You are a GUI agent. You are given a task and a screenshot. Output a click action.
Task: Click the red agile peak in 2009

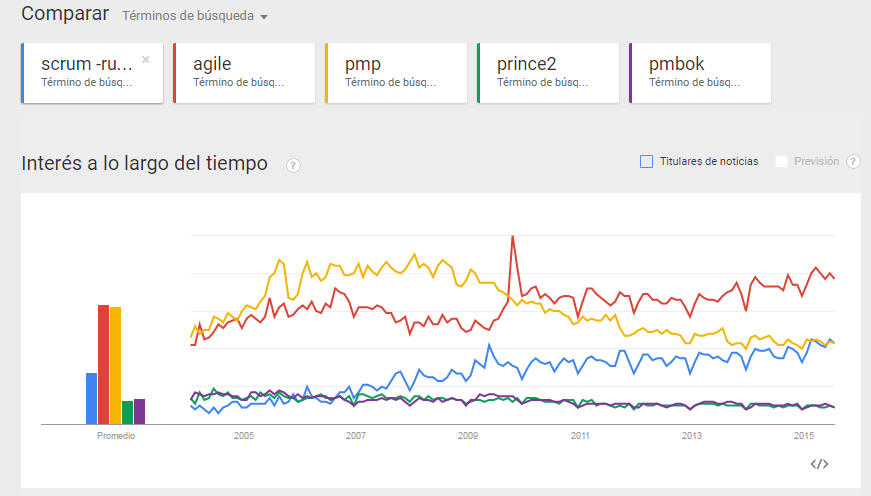coord(513,238)
